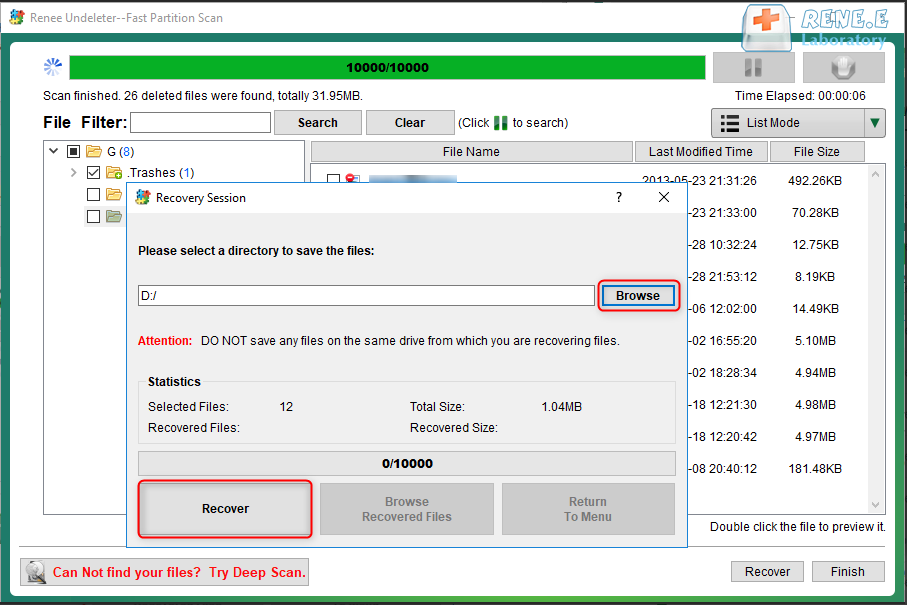This screenshot has width=907, height=605.
Task: Click Recover button in the main window
Action: tap(767, 571)
